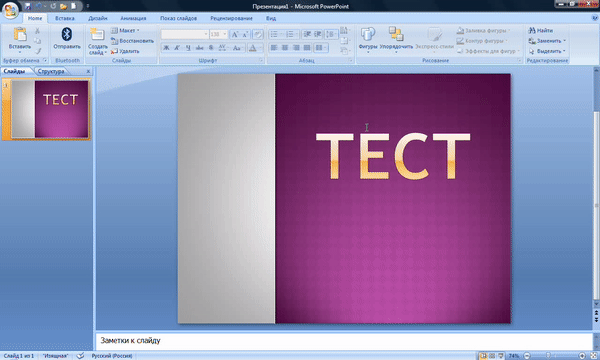
Task: Open the columns dropdown
Action: [320, 48]
